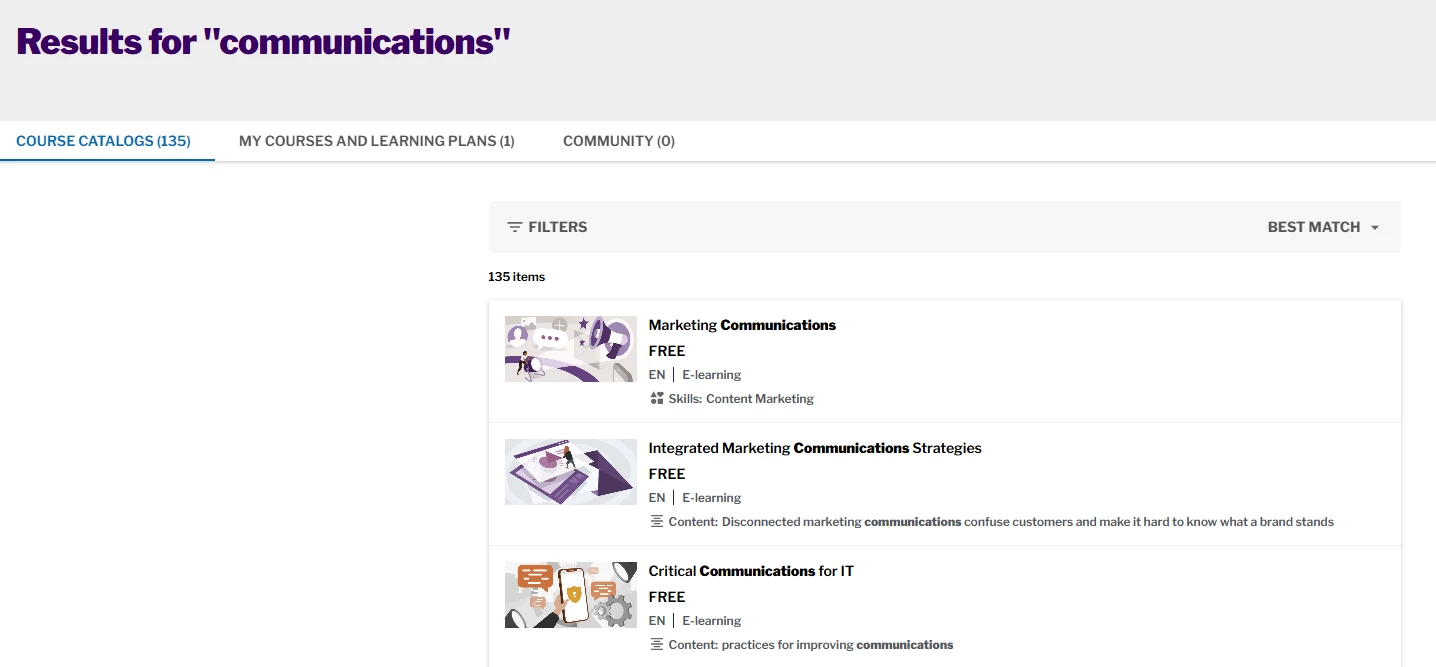Open My Courses and Learning Plans tab
Viewport: 1436px width, 667px height.
point(376,141)
